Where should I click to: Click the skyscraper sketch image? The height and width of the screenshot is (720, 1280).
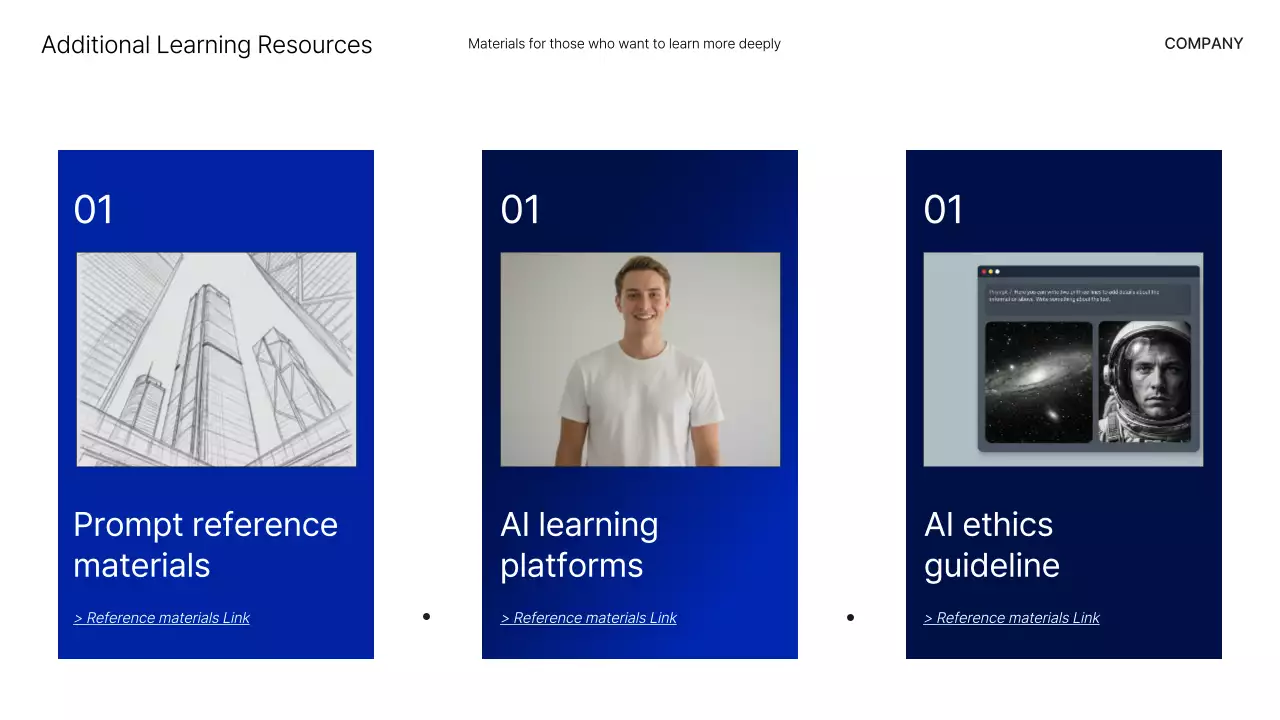point(216,359)
